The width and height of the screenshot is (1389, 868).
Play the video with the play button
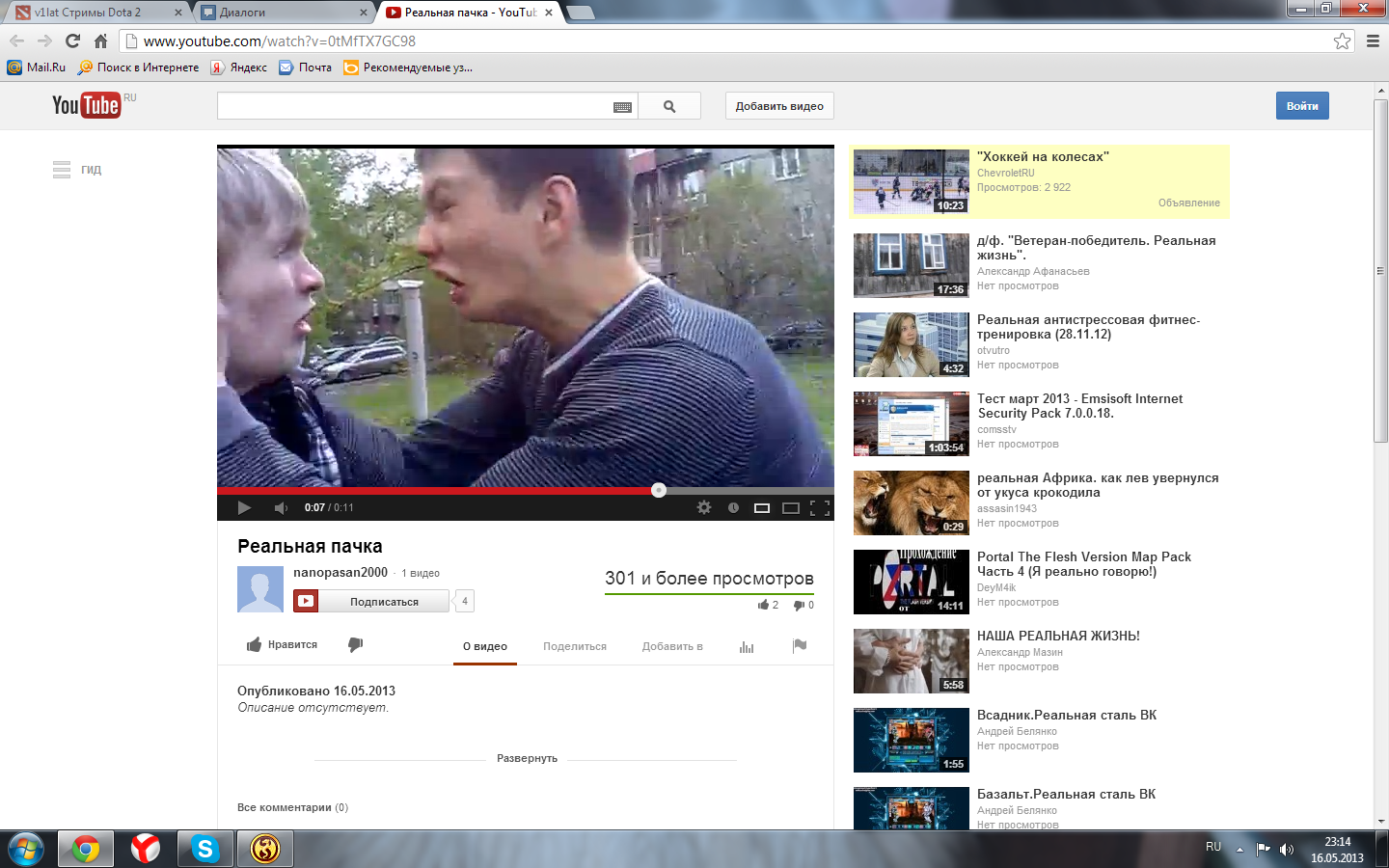[x=244, y=507]
